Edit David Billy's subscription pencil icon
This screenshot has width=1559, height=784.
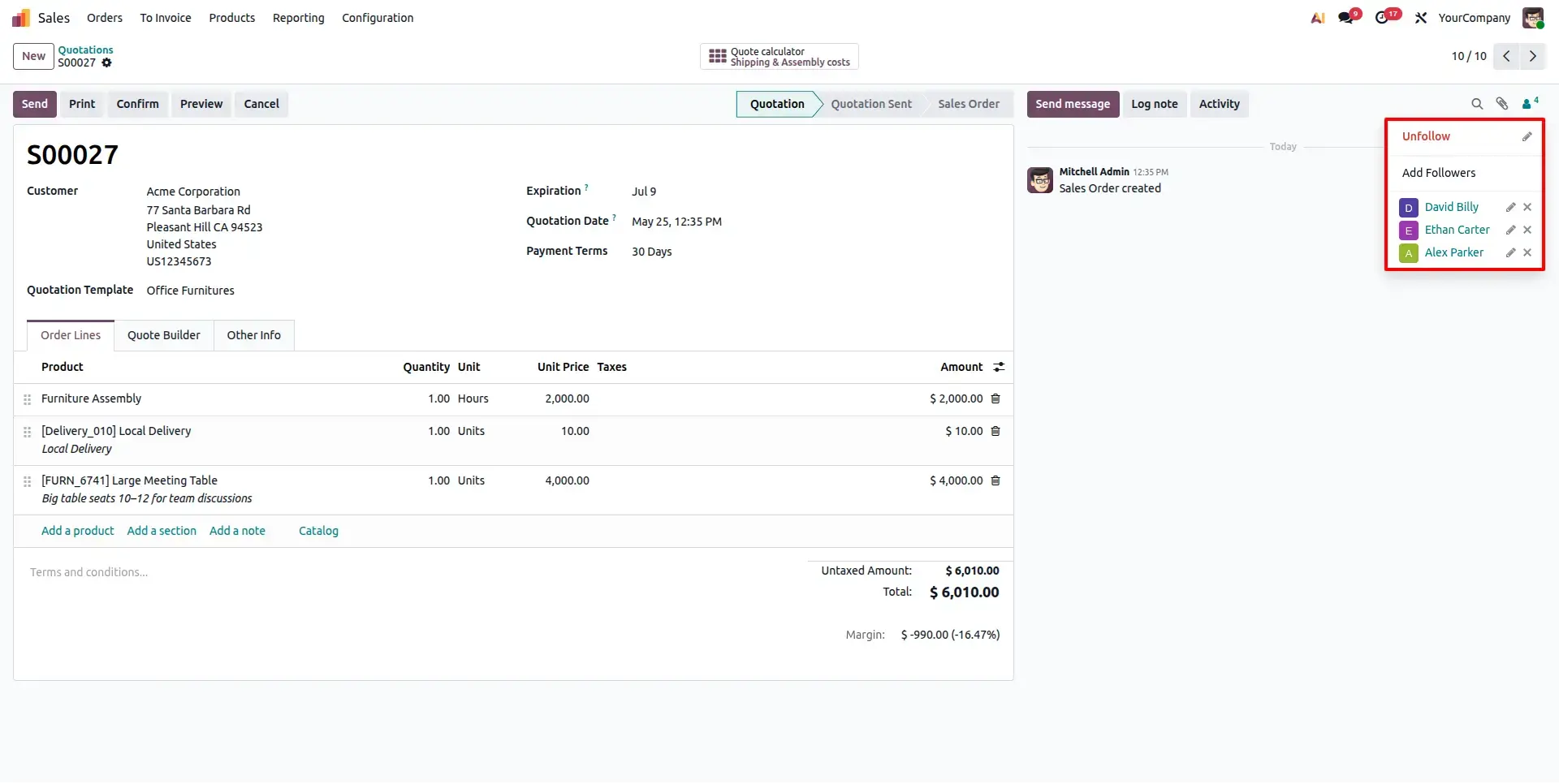[x=1510, y=207]
